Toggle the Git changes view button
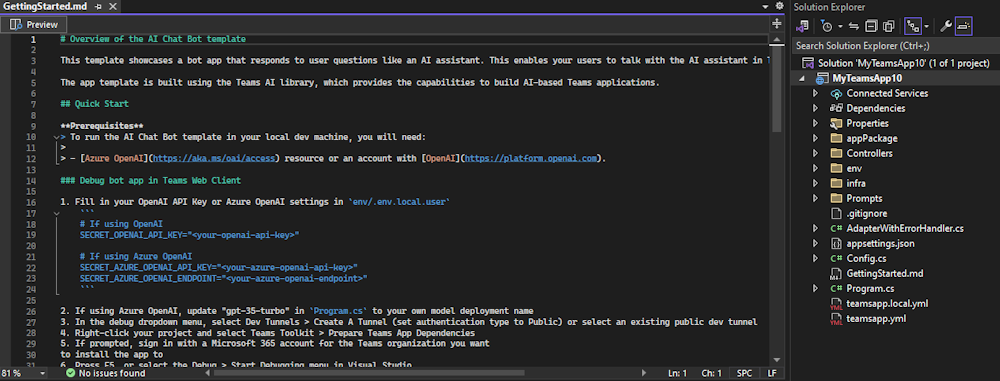Screen dimensions: 1000x381 913,26
